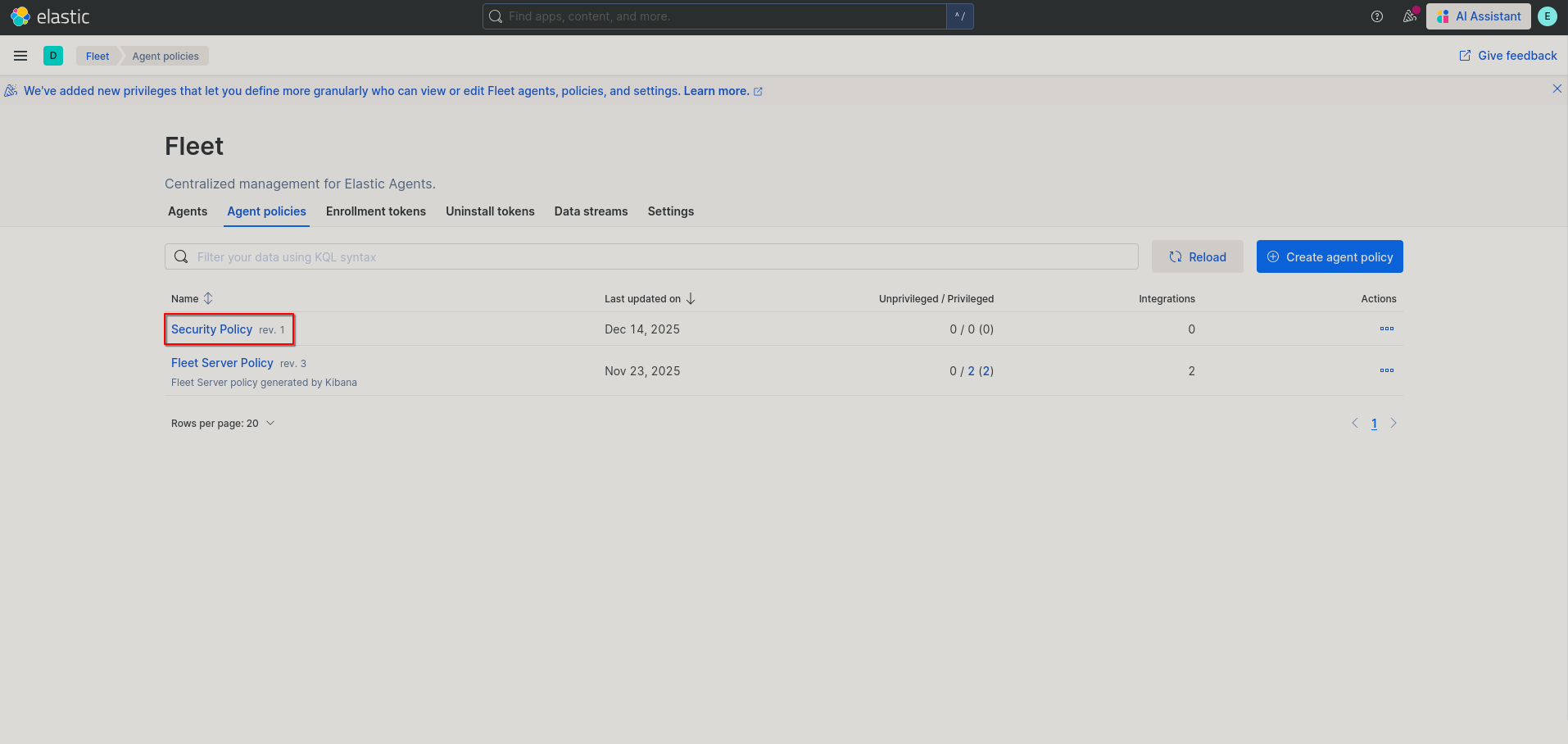Click the privileged agents count 2 link

(972, 371)
